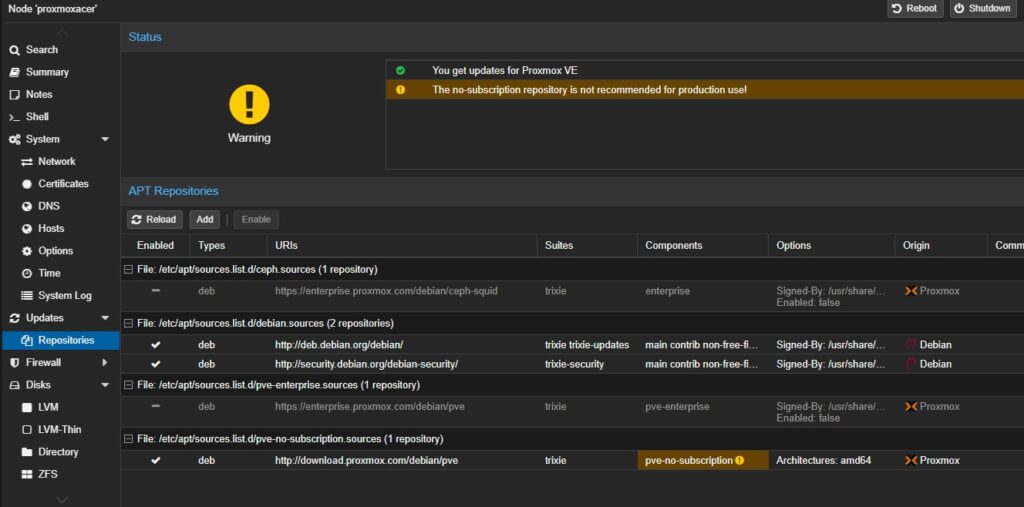Image resolution: width=1024 pixels, height=507 pixels.
Task: Click the disabled dash for pve-enterprise row
Action: tap(155, 406)
